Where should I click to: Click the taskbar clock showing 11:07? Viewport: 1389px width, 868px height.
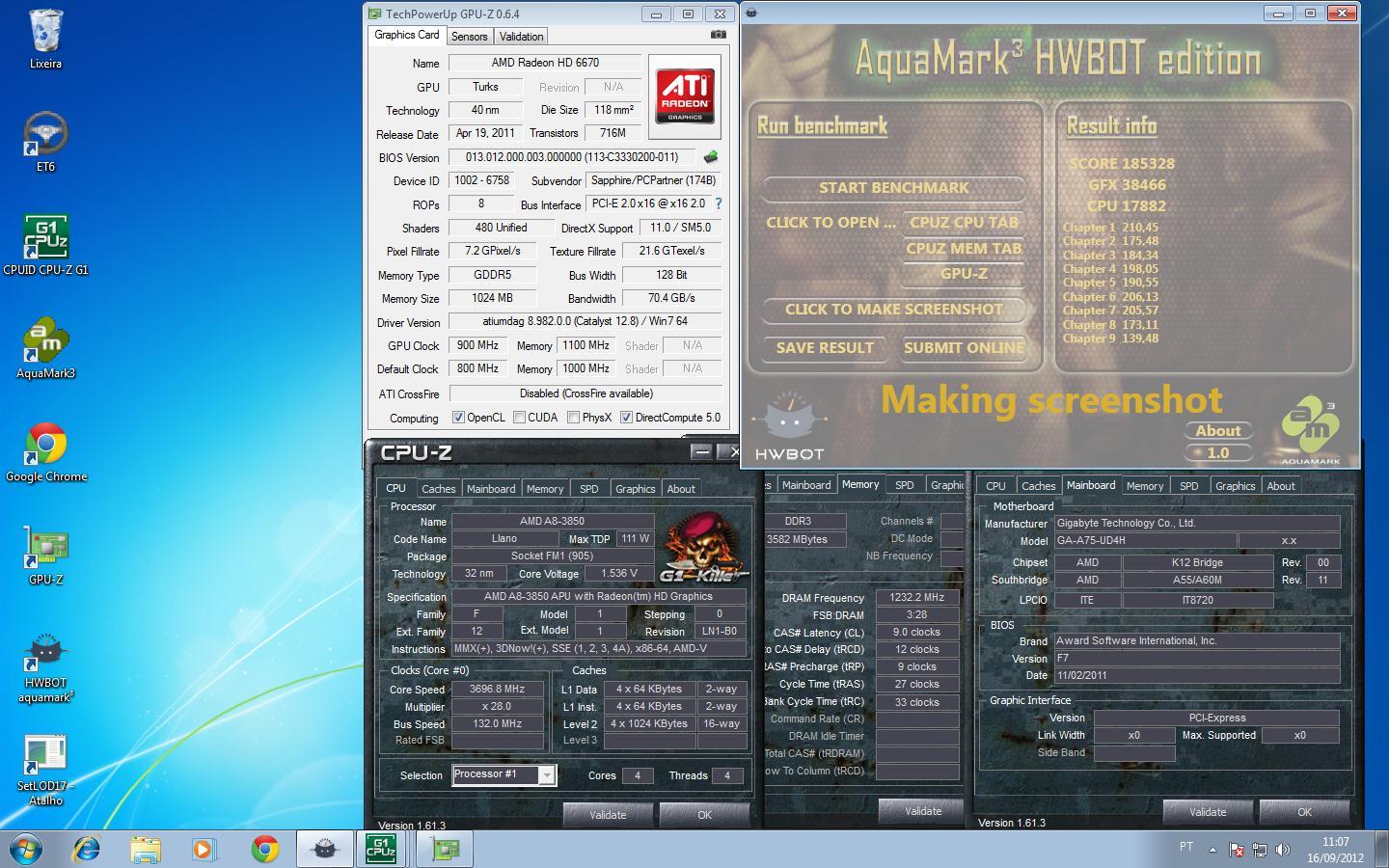pyautogui.click(x=1335, y=850)
